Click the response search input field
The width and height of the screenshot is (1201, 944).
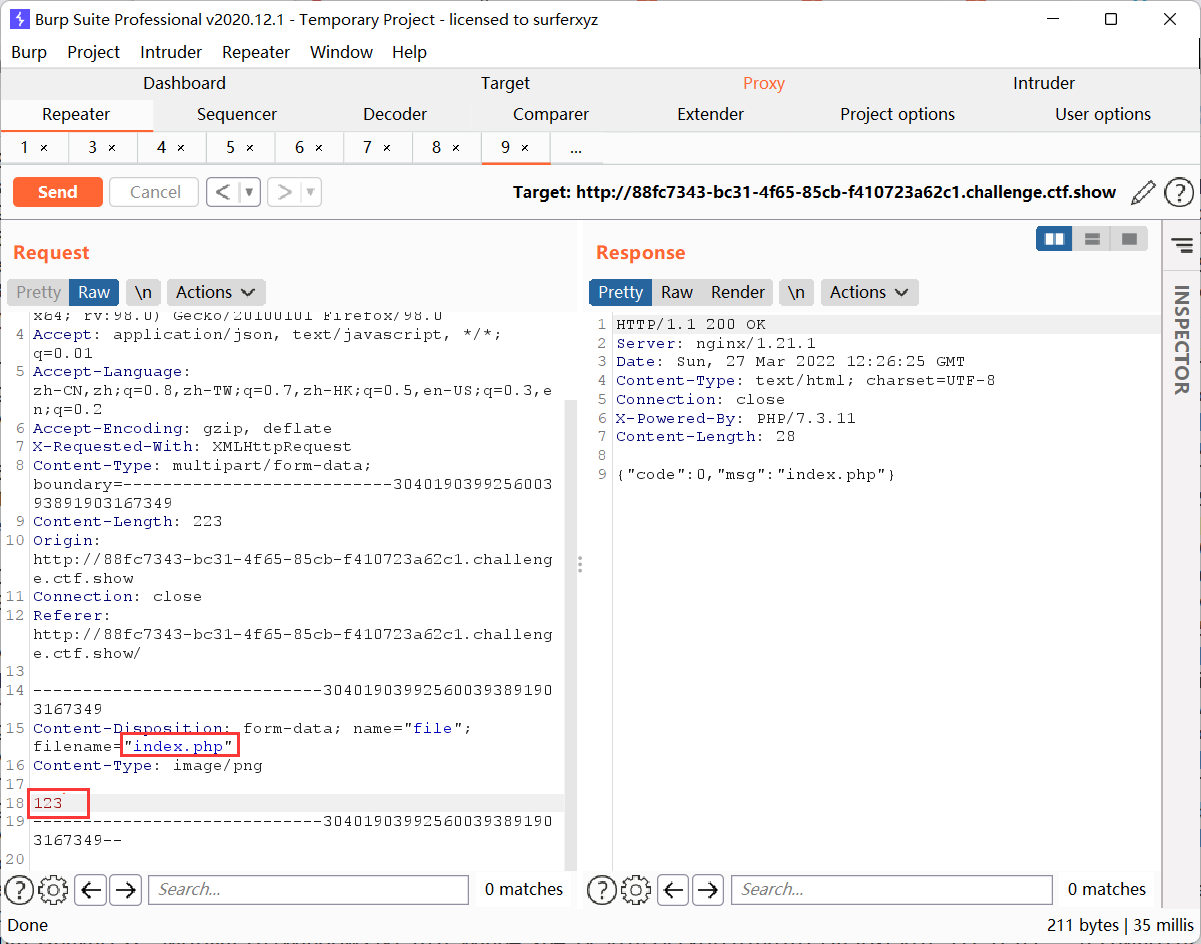click(892, 889)
